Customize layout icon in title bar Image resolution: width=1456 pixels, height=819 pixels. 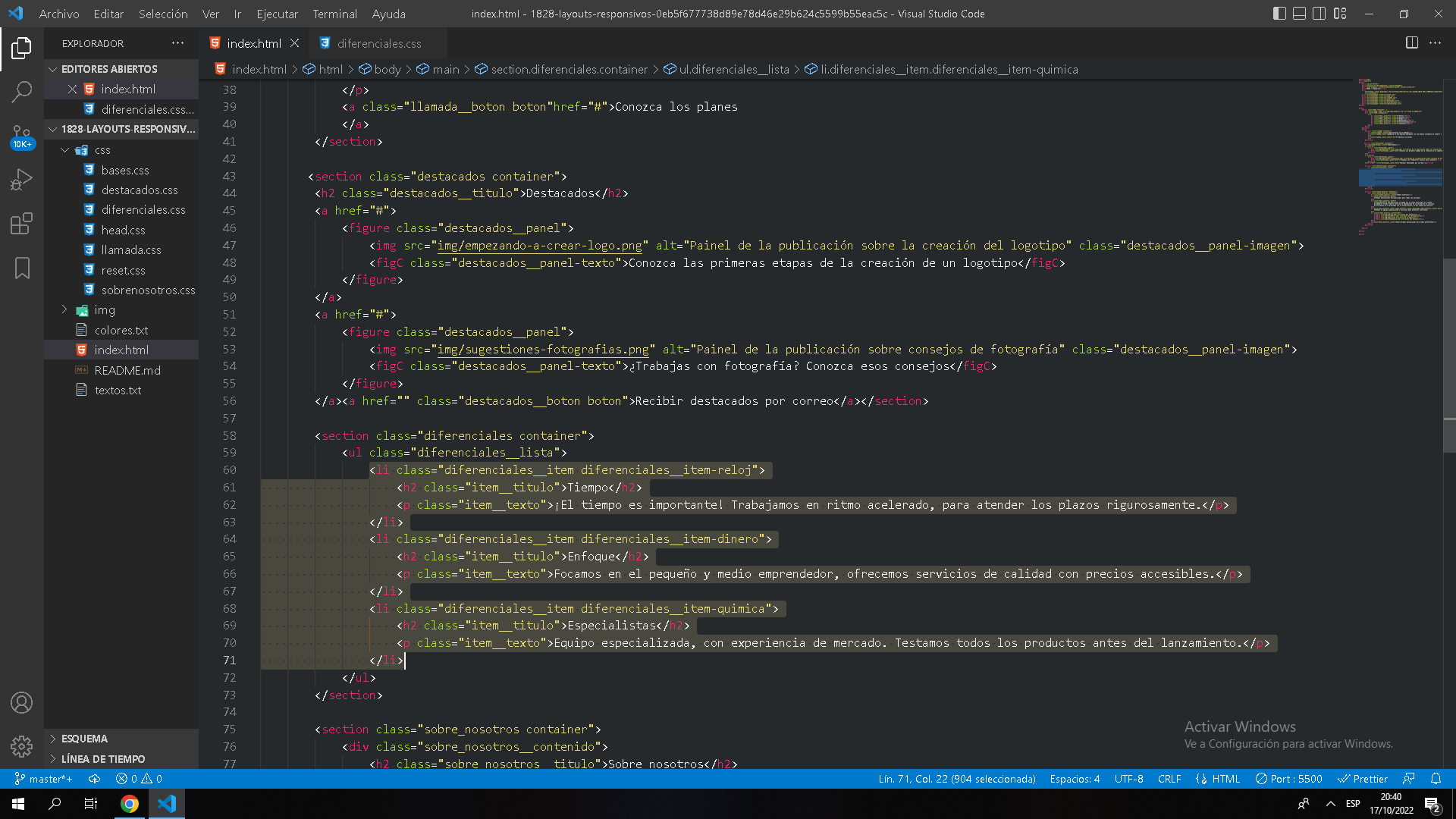point(1340,14)
